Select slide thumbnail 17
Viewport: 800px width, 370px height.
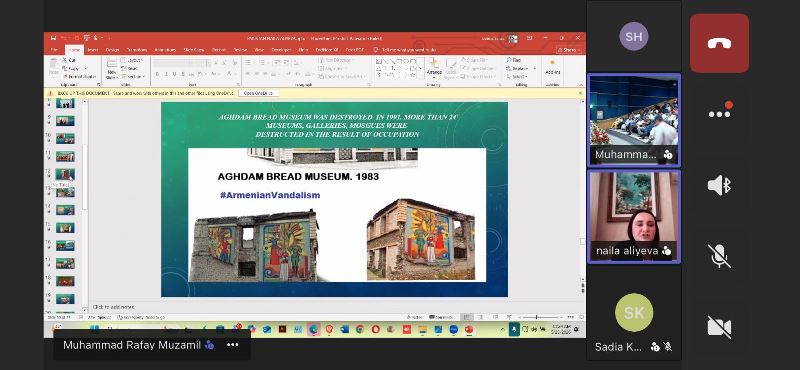[65, 263]
